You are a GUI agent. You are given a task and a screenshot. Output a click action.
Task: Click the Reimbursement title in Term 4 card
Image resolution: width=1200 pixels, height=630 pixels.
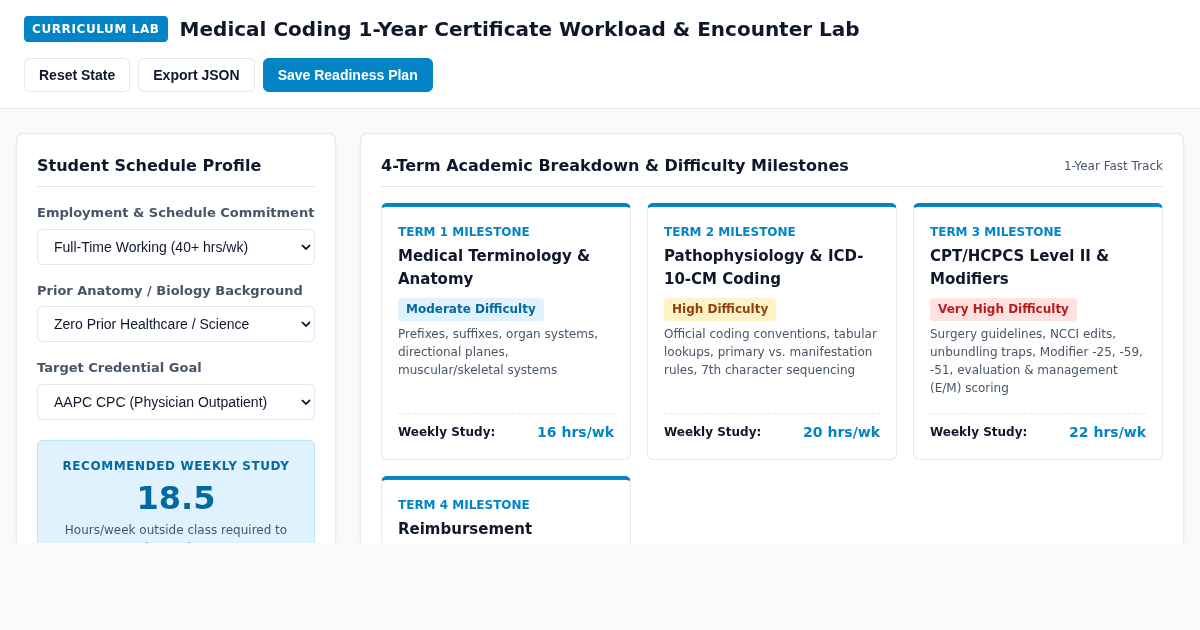tap(465, 528)
